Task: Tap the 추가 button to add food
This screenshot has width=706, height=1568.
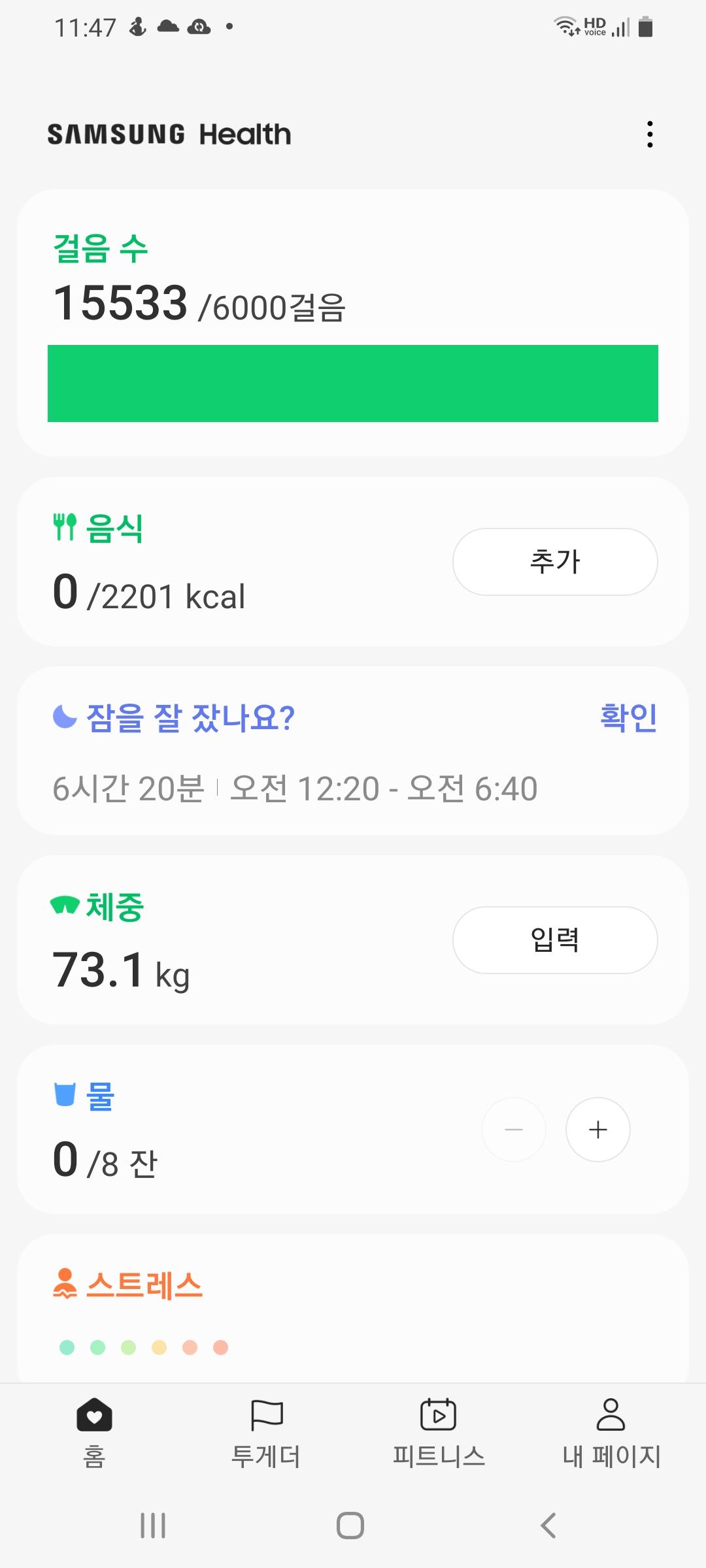Action: click(555, 562)
